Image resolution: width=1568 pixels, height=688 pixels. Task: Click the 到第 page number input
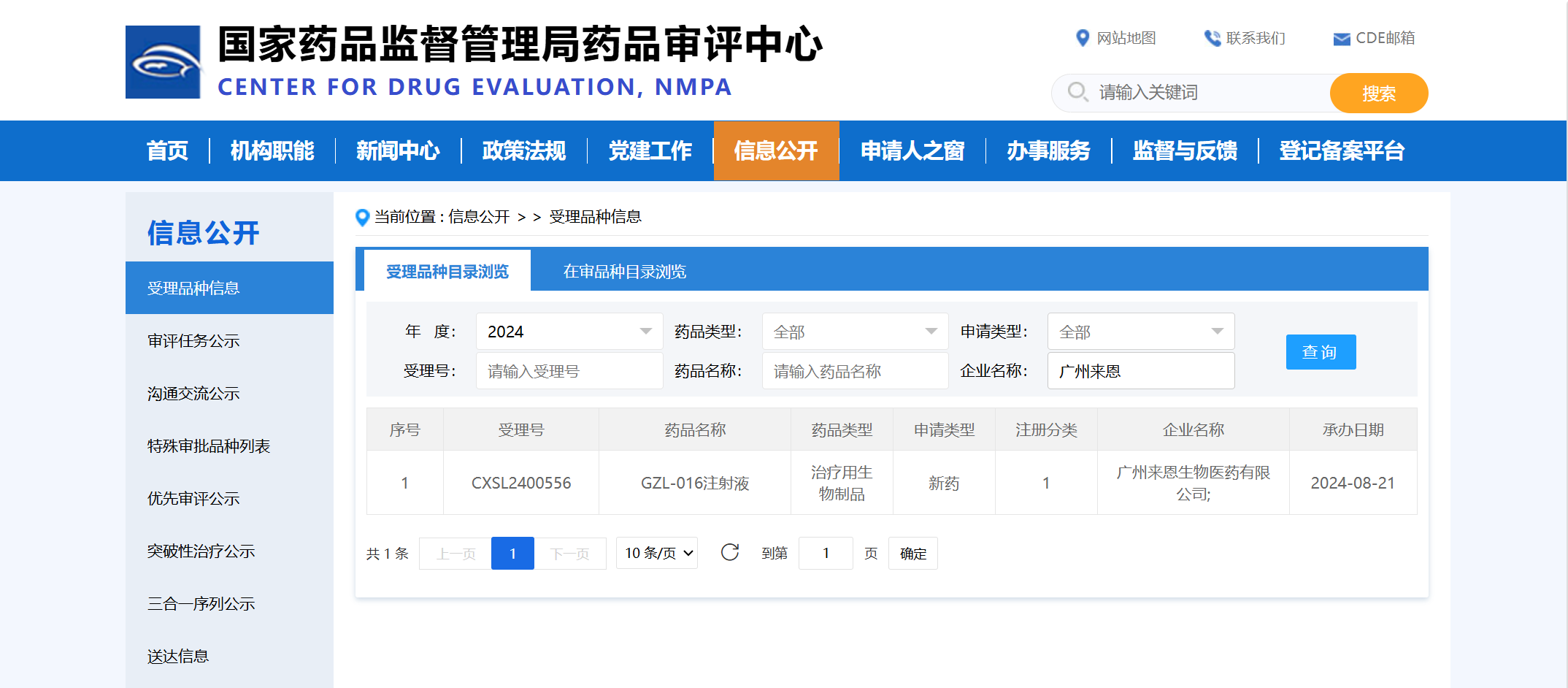(826, 553)
